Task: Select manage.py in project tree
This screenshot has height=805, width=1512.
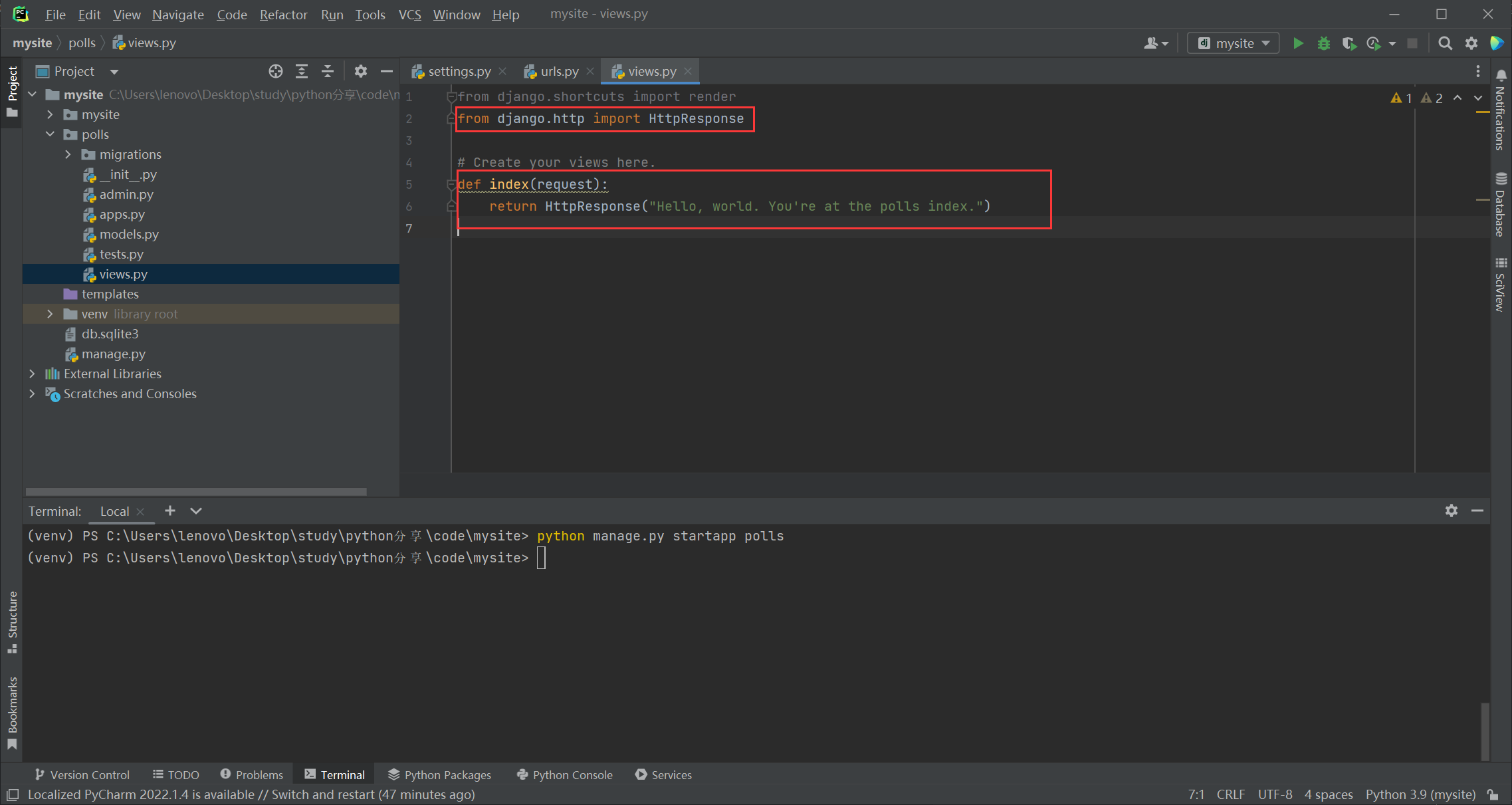Action: pos(113,354)
